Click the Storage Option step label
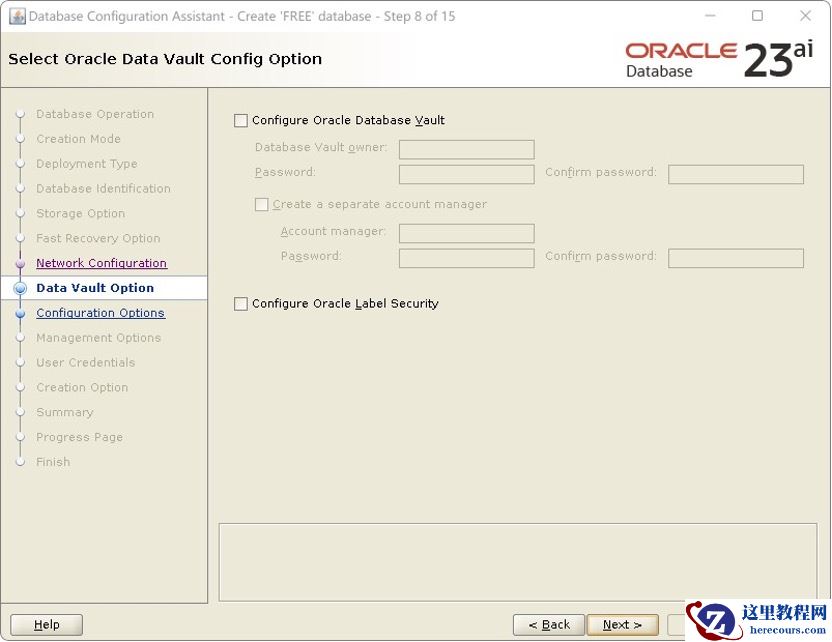This screenshot has height=642, width=832. (81, 213)
